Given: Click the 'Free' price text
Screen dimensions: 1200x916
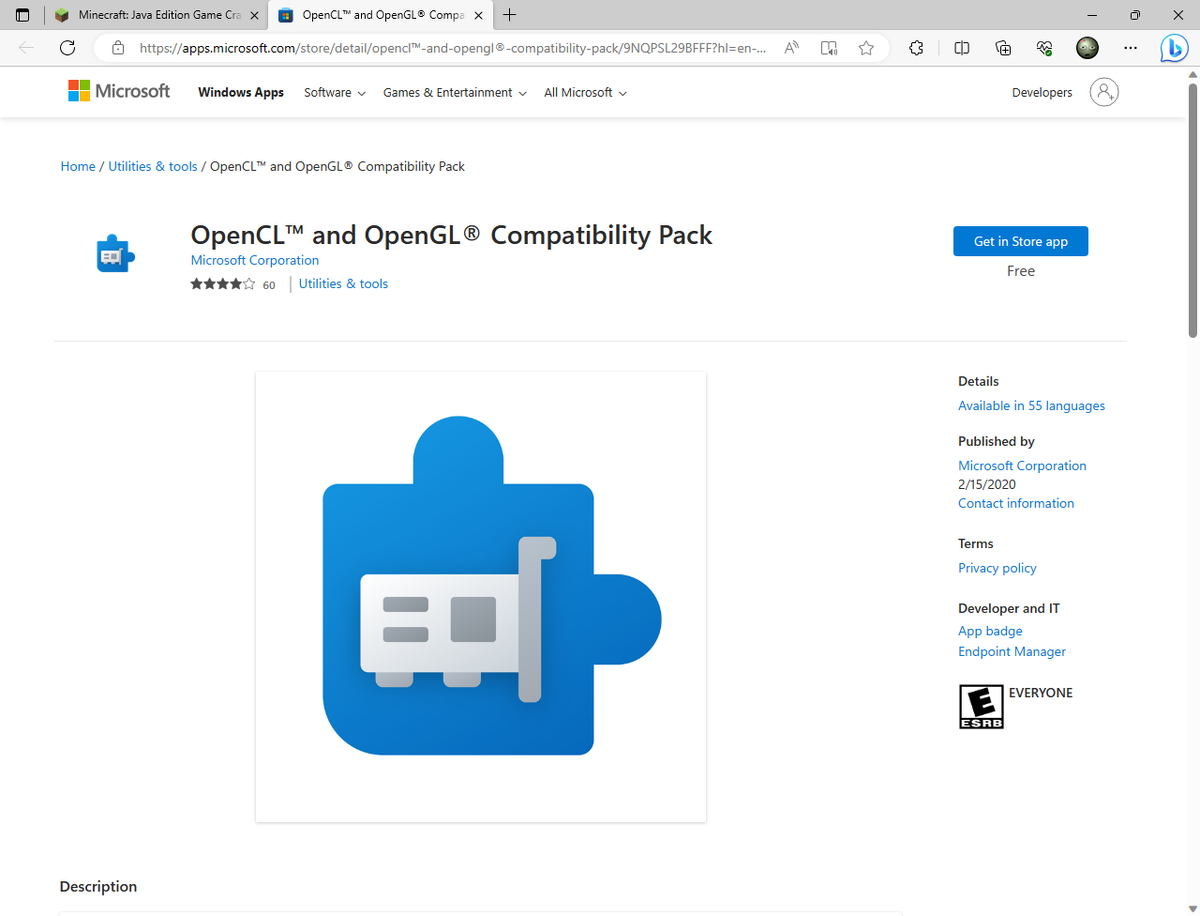Looking at the screenshot, I should [x=1021, y=271].
